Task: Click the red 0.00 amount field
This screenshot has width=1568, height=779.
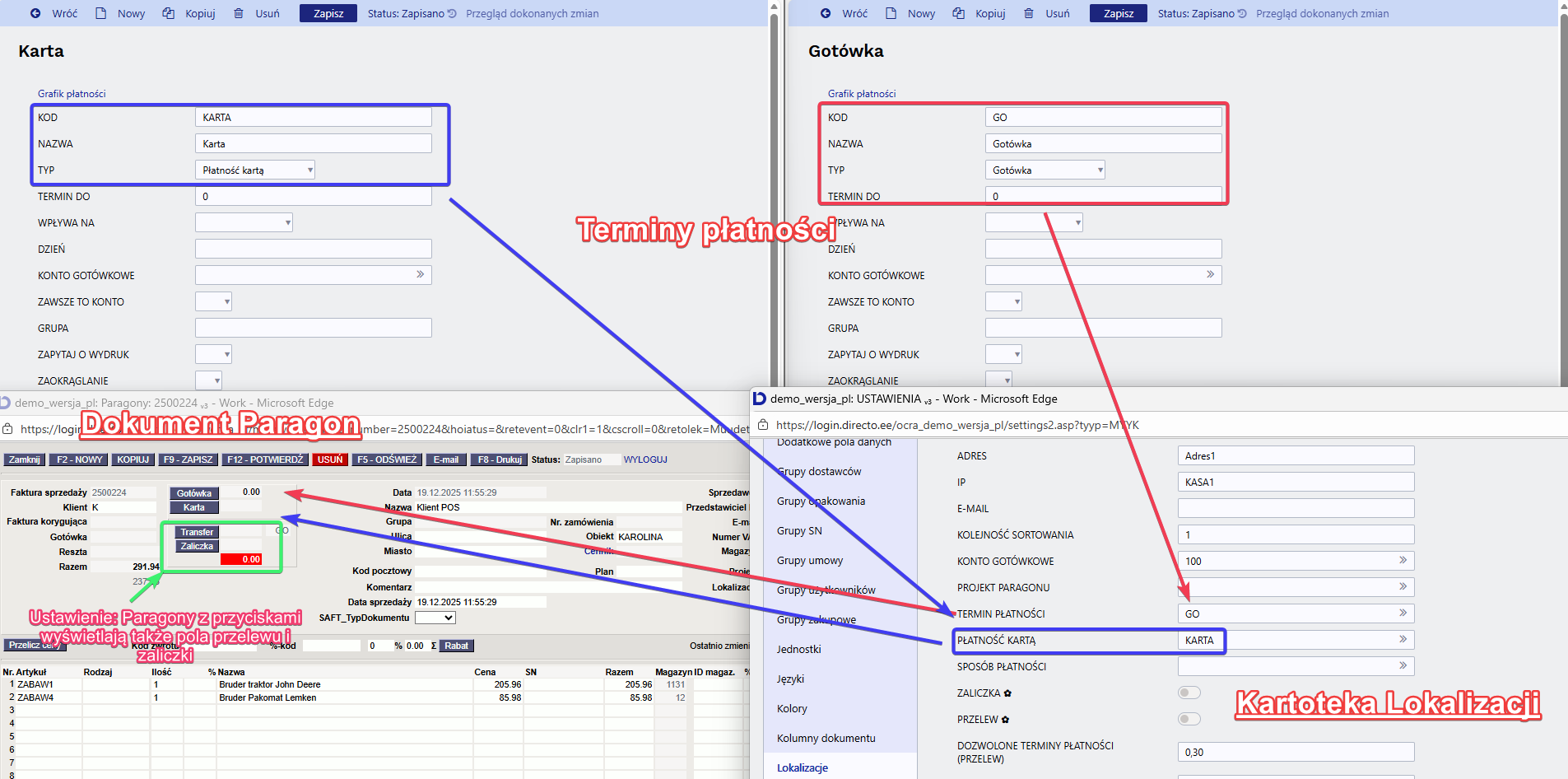Action: coord(241,559)
